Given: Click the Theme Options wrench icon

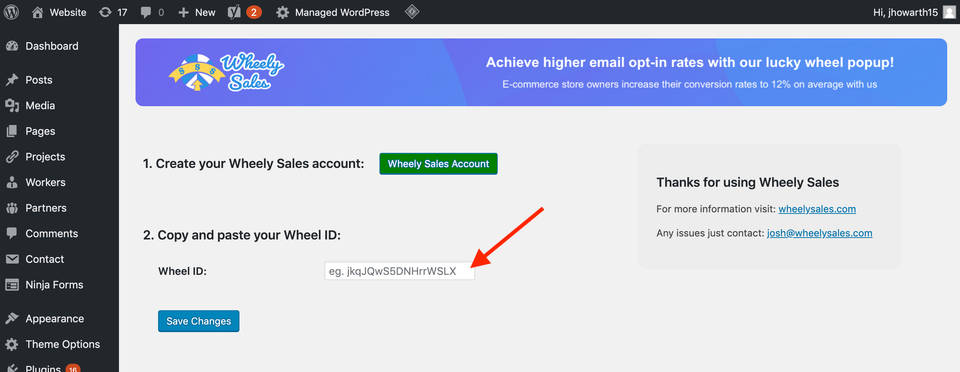Looking at the screenshot, I should coord(12,344).
